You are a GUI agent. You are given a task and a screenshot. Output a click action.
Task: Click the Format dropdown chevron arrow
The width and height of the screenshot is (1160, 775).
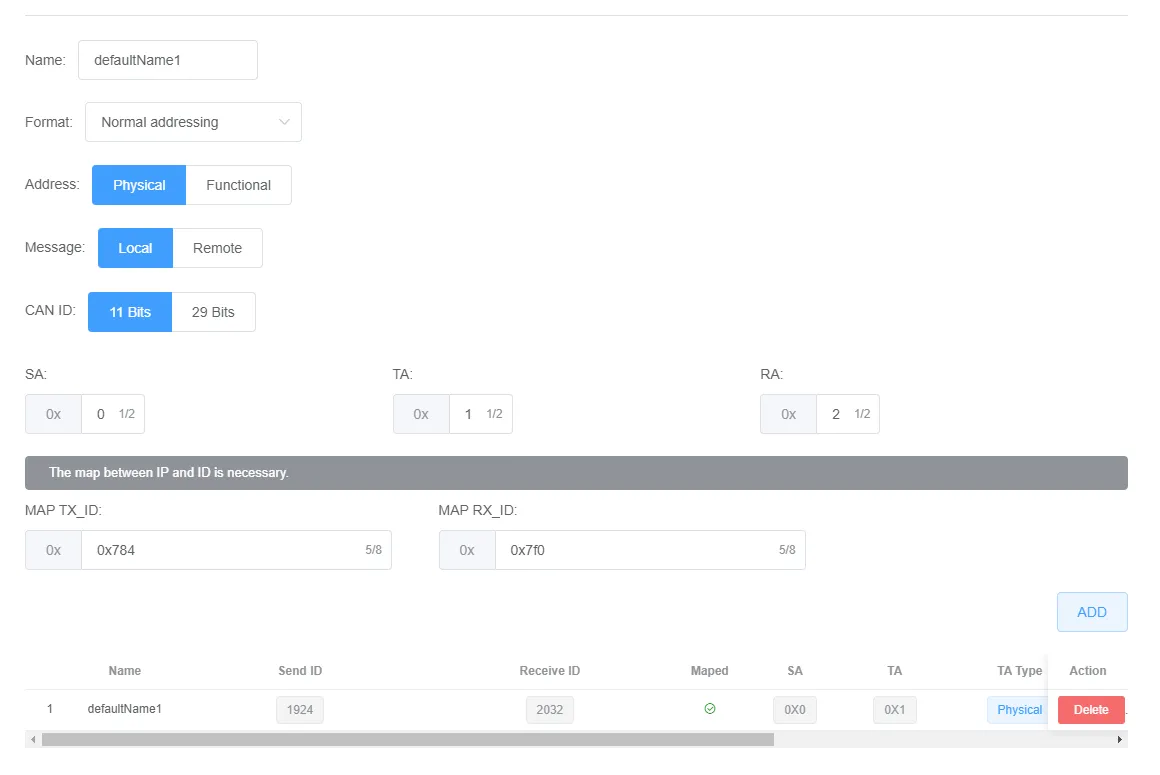[284, 122]
